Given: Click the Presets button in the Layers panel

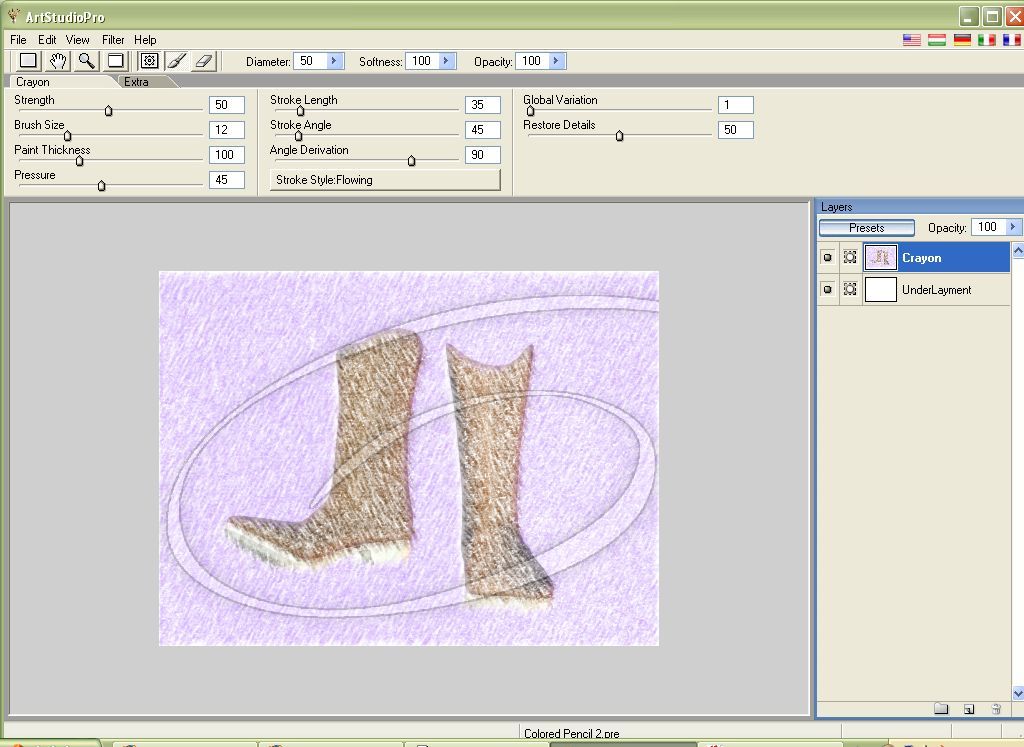Looking at the screenshot, I should pos(866,227).
